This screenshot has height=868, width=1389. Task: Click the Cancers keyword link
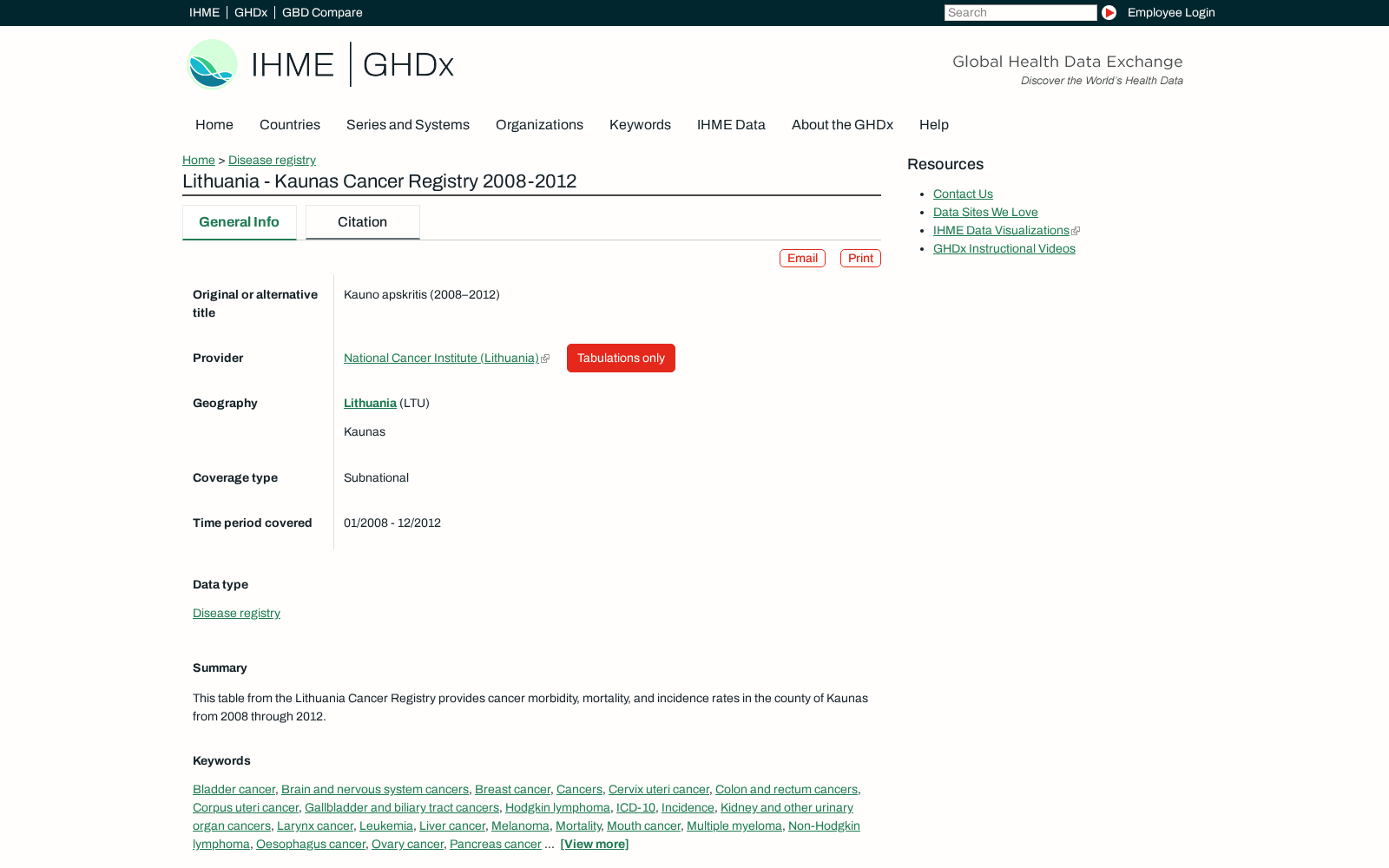[579, 789]
